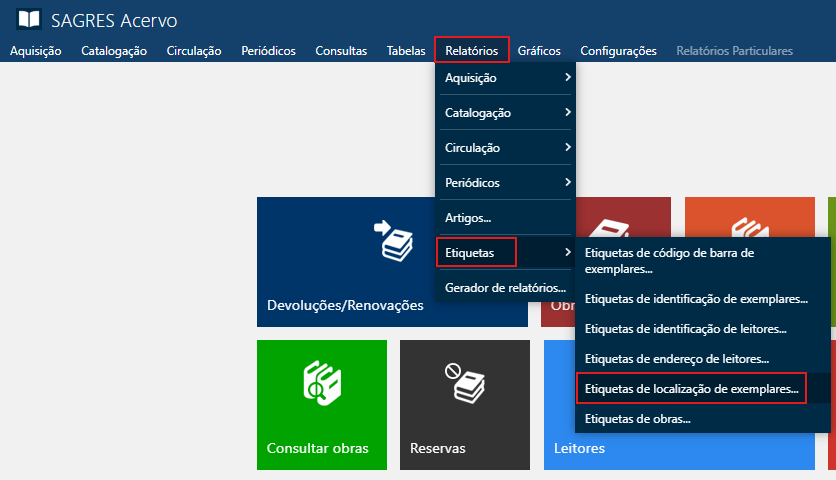The width and height of the screenshot is (836, 480).
Task: Open the Gráficos menu in menu bar
Action: coord(539,51)
